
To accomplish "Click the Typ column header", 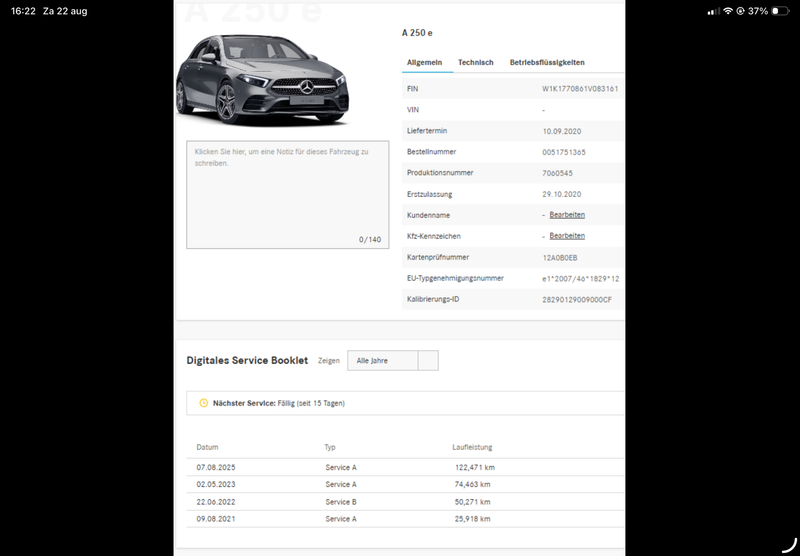I will point(330,447).
